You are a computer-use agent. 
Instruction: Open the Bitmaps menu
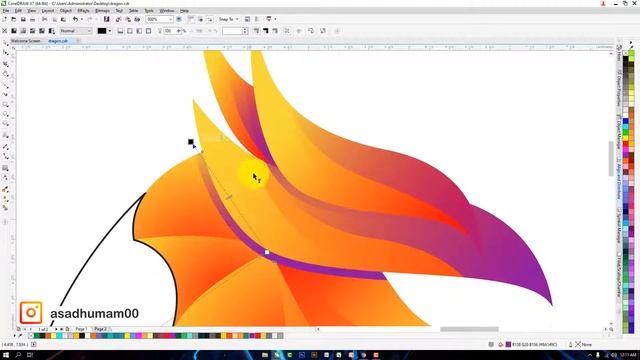102,11
